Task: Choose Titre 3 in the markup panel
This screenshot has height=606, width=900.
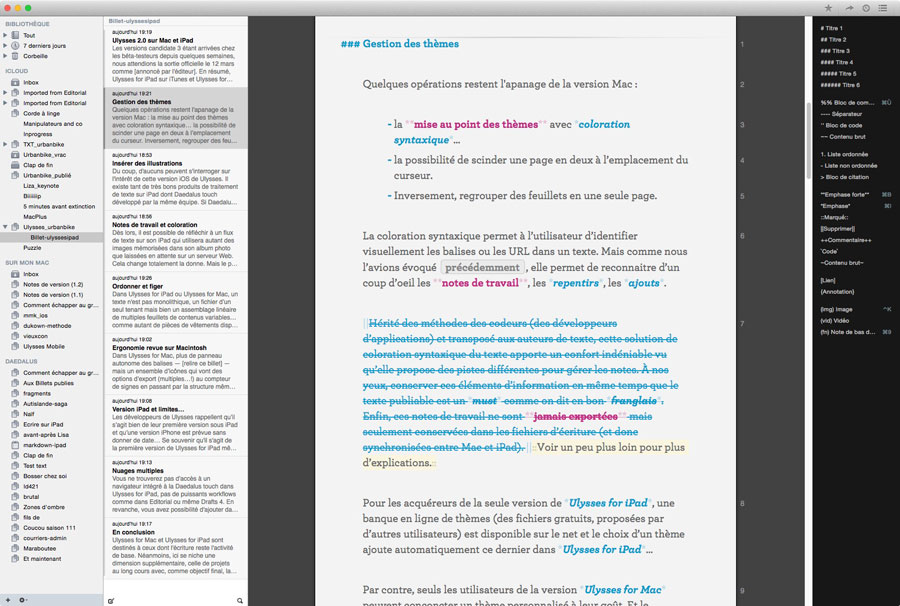Action: 835,51
